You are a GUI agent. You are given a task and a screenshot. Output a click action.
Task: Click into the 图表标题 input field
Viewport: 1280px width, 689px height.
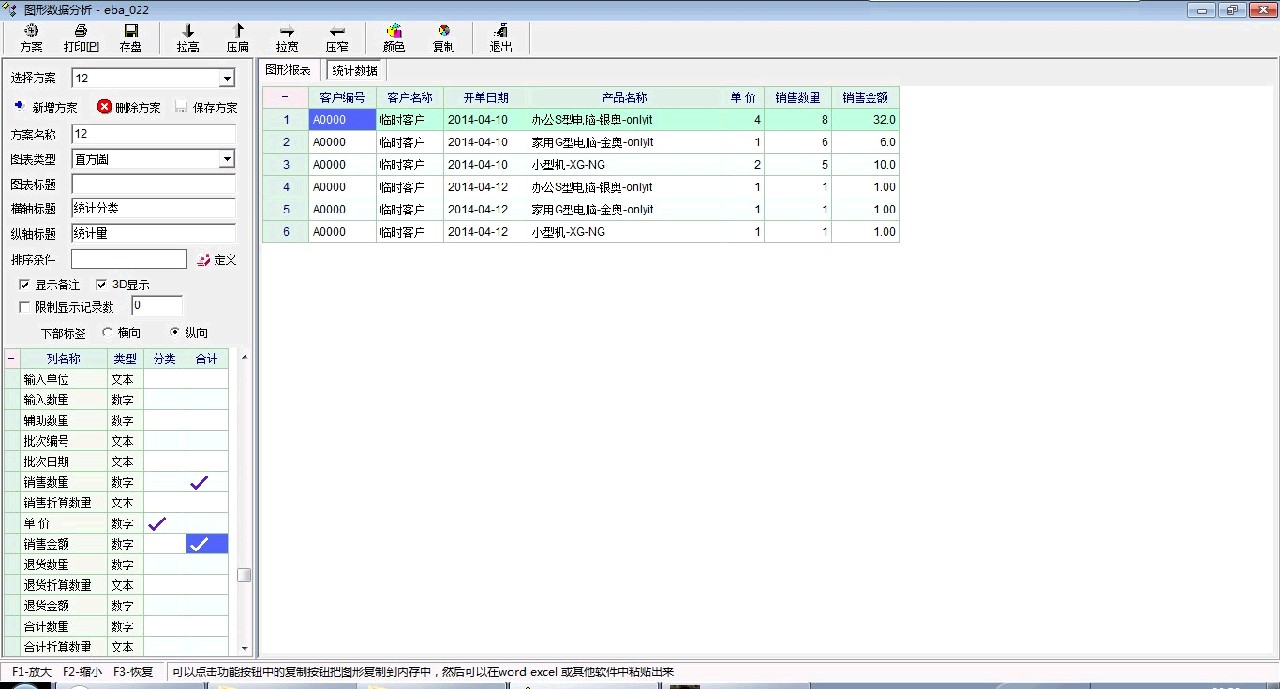153,184
